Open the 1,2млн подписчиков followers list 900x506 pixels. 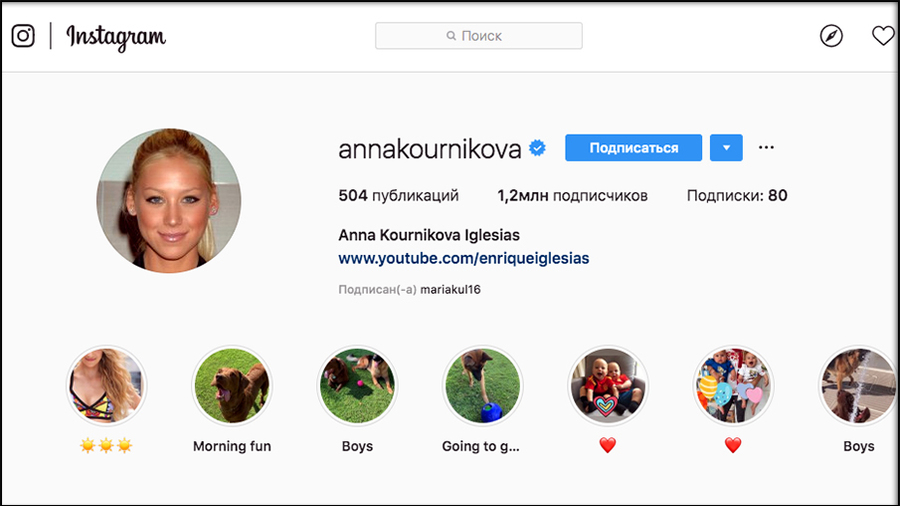[x=572, y=196]
